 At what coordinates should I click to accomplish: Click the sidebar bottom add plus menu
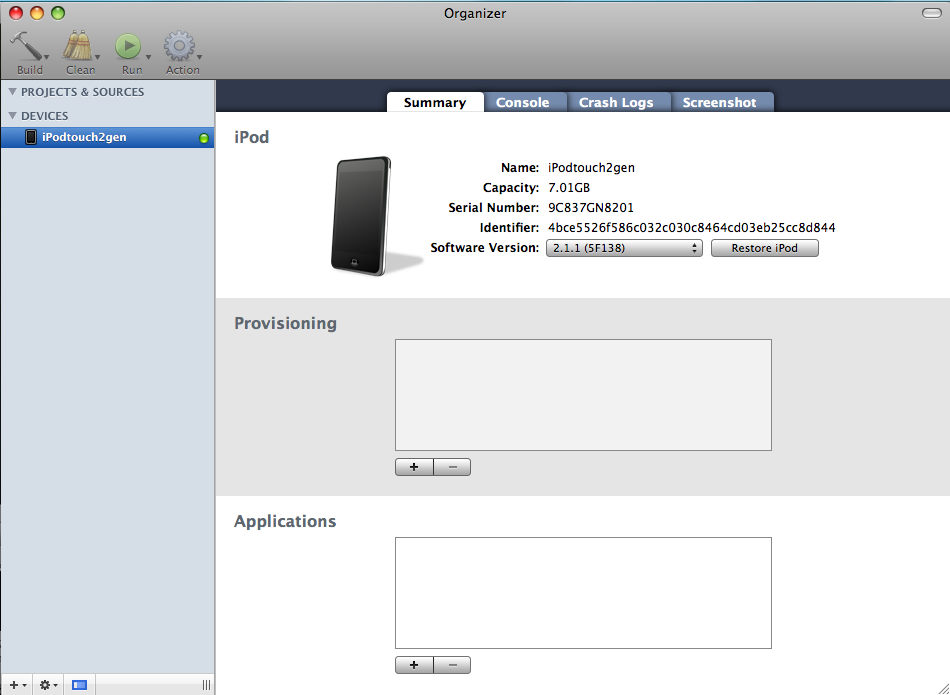[18, 685]
